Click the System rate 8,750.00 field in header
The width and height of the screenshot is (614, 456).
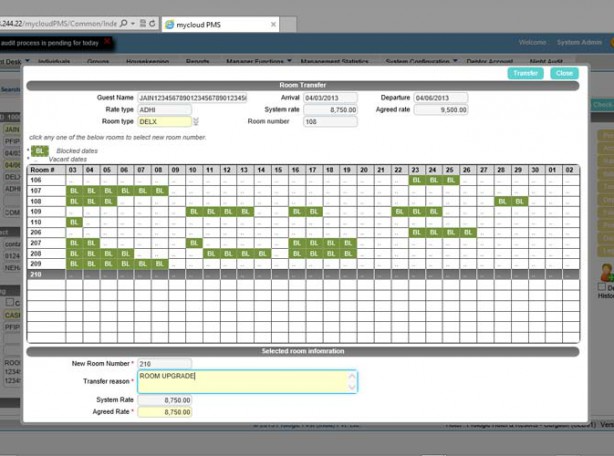[x=330, y=110]
